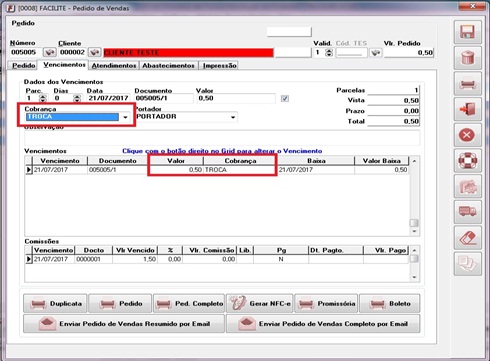This screenshot has width=491, height=361.
Task: Click the Valor Baixa column header
Action: click(x=382, y=161)
